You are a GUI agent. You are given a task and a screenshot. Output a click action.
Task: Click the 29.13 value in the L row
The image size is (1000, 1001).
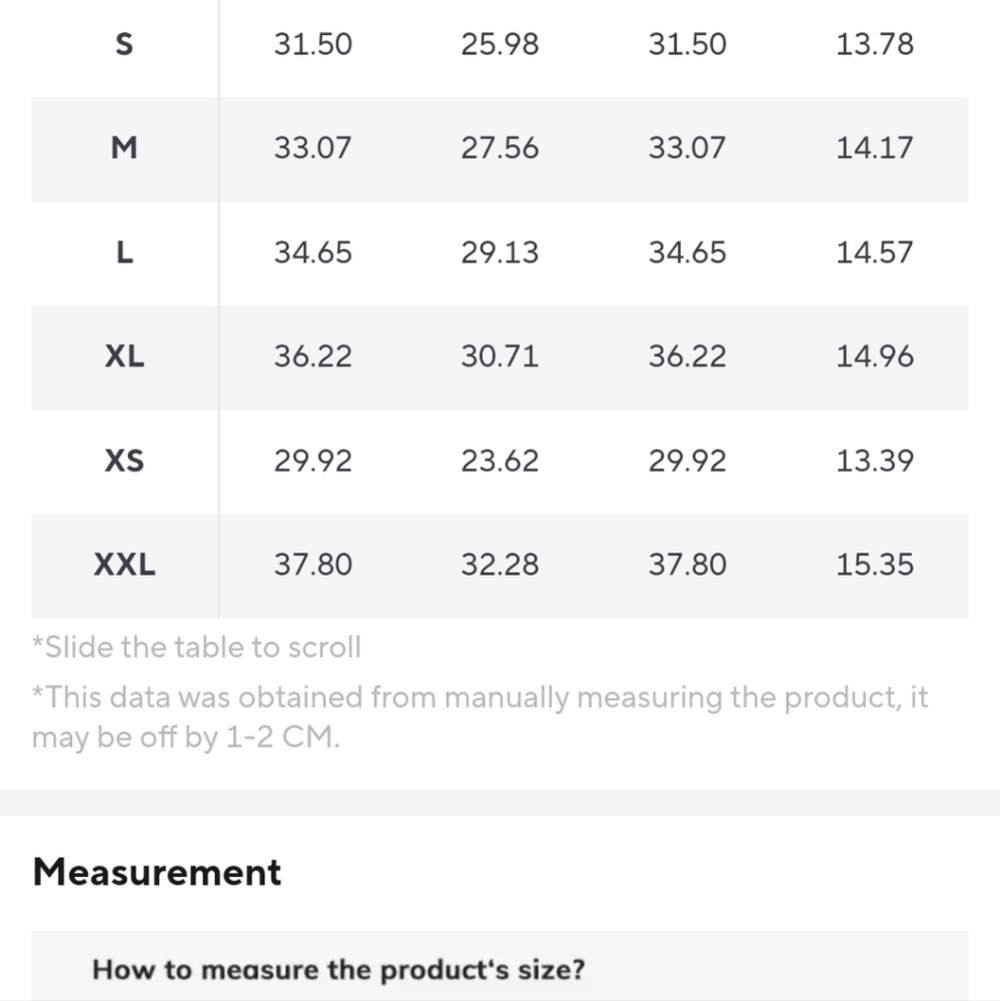pyautogui.click(x=500, y=253)
